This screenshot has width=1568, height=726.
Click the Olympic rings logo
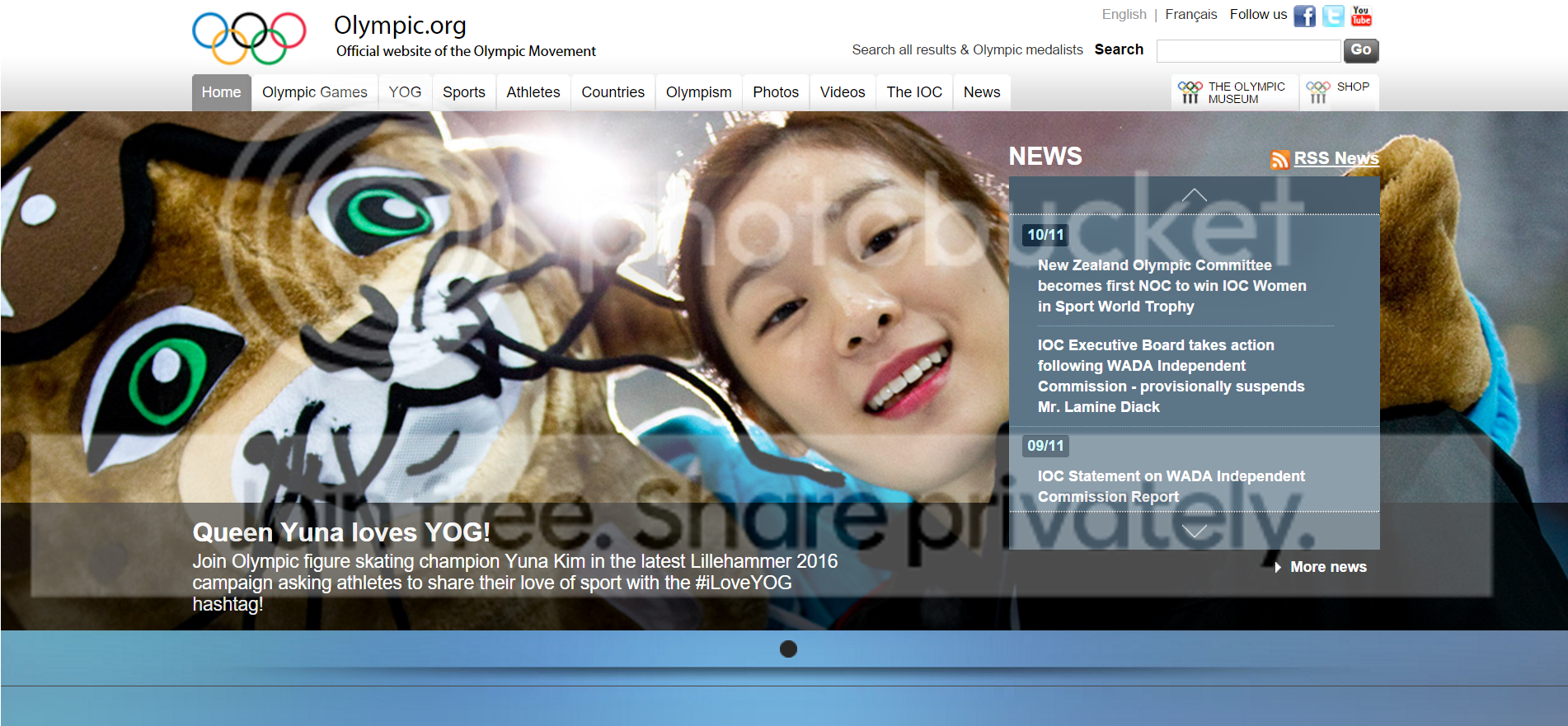click(x=249, y=38)
